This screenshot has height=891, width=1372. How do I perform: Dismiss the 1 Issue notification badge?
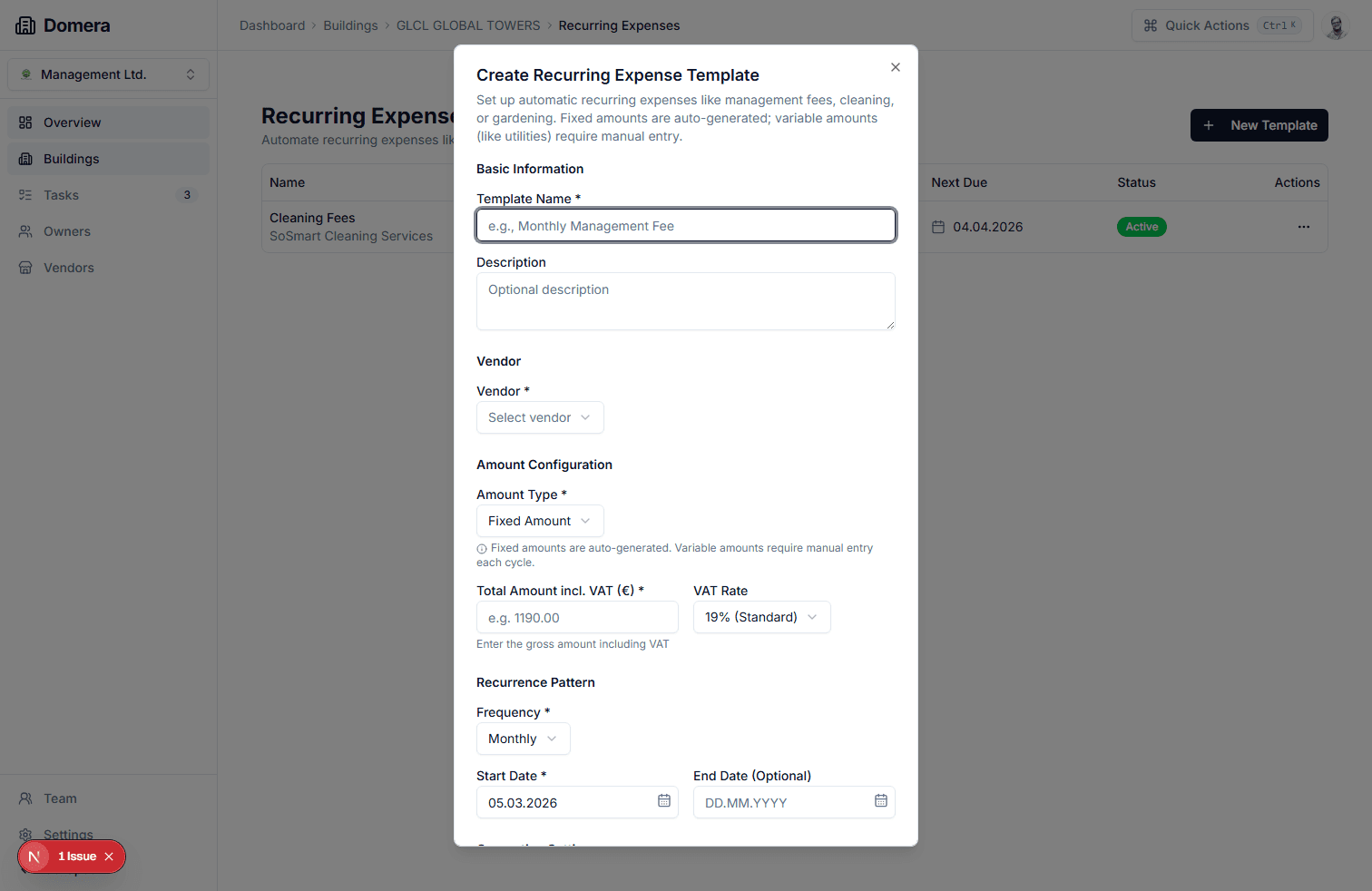coord(109,857)
